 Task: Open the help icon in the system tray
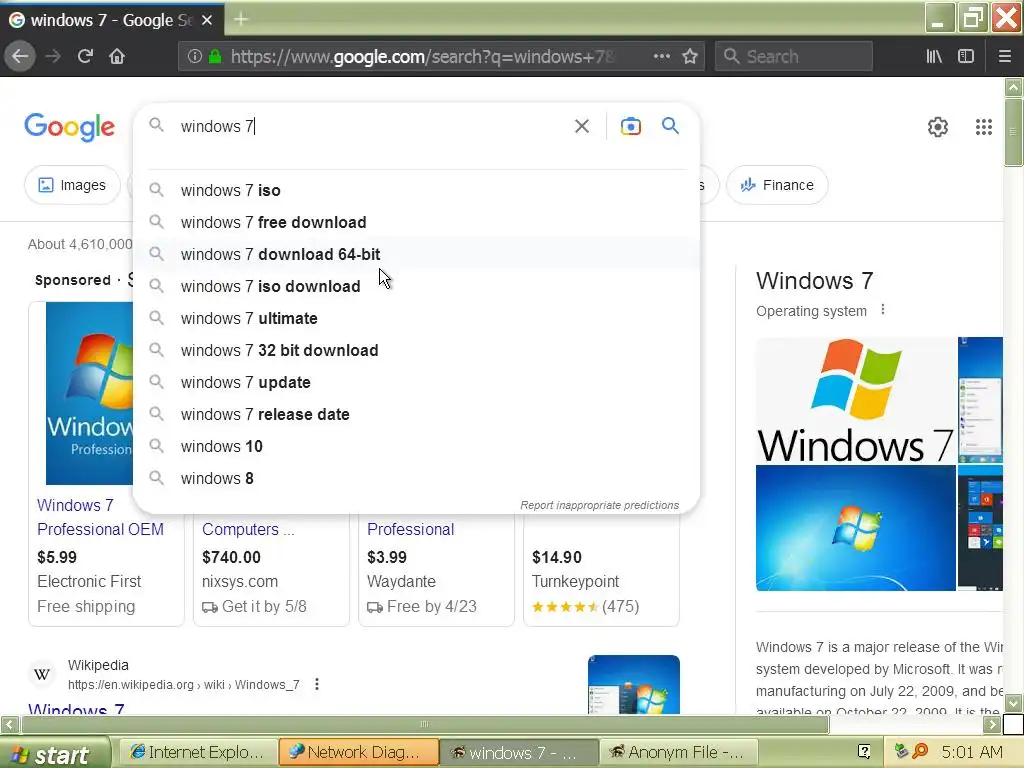pyautogui.click(x=864, y=752)
